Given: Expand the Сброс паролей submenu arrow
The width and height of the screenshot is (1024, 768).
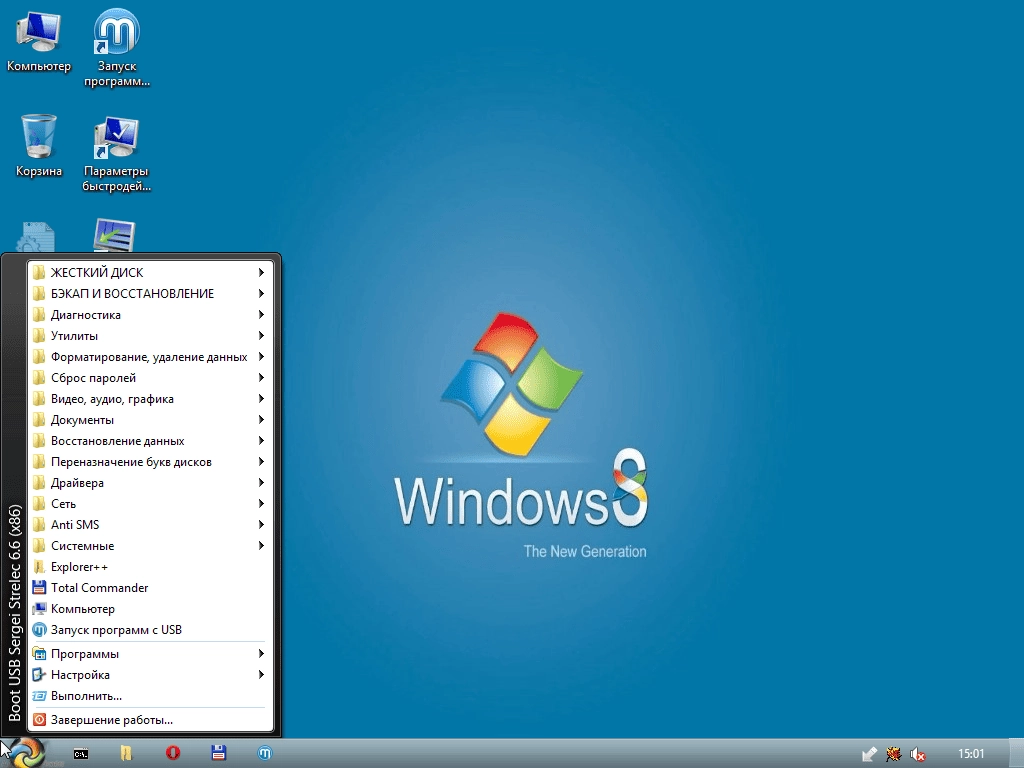Looking at the screenshot, I should (261, 377).
